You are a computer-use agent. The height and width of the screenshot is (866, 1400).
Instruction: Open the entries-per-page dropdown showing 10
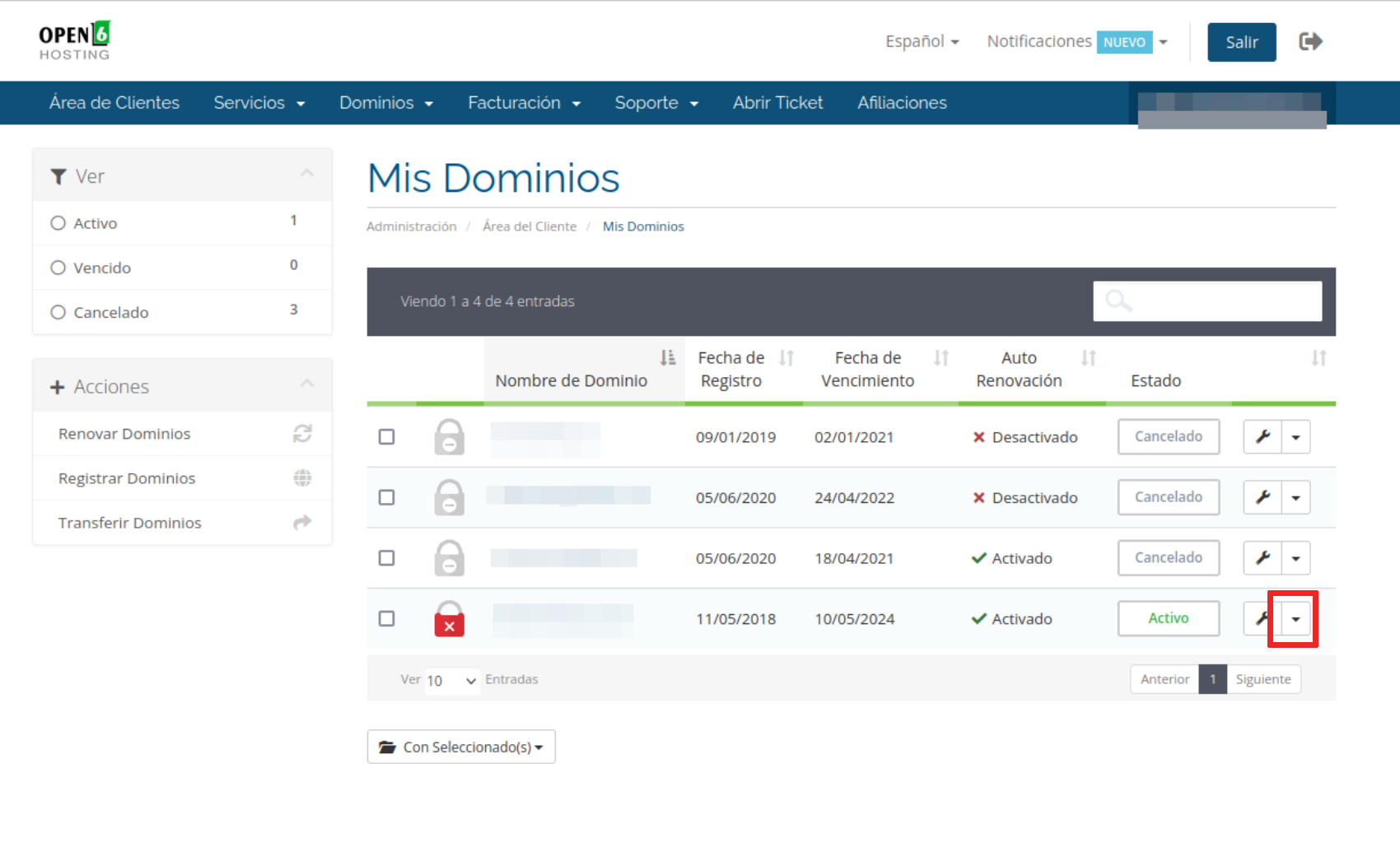tap(452, 680)
